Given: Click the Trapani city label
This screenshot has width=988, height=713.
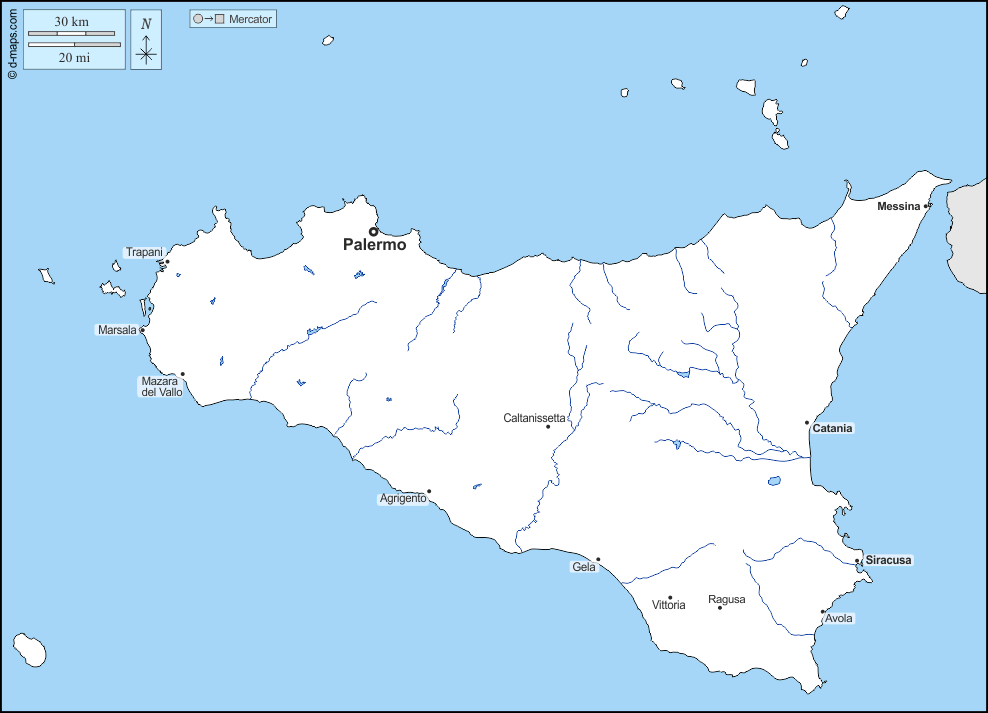Looking at the screenshot, I should click(144, 252).
